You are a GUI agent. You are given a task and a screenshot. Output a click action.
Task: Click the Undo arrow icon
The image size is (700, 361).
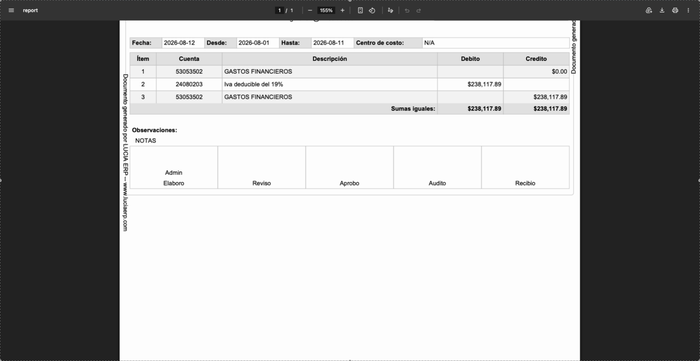click(407, 10)
